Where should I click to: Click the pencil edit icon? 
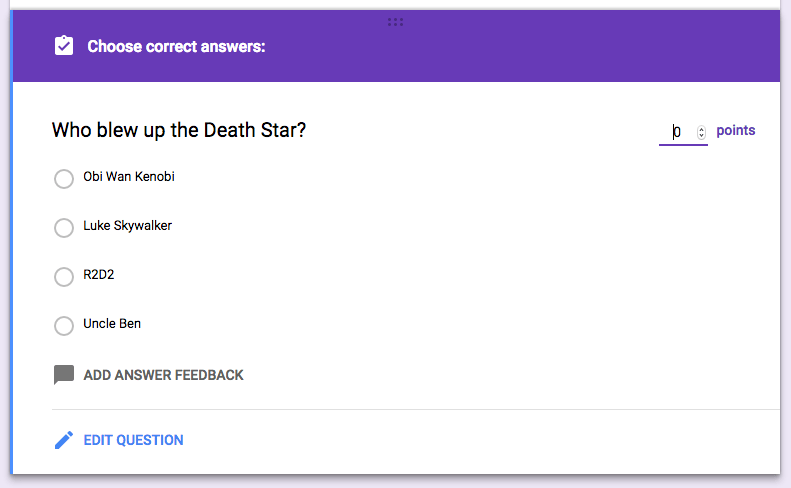[x=64, y=440]
